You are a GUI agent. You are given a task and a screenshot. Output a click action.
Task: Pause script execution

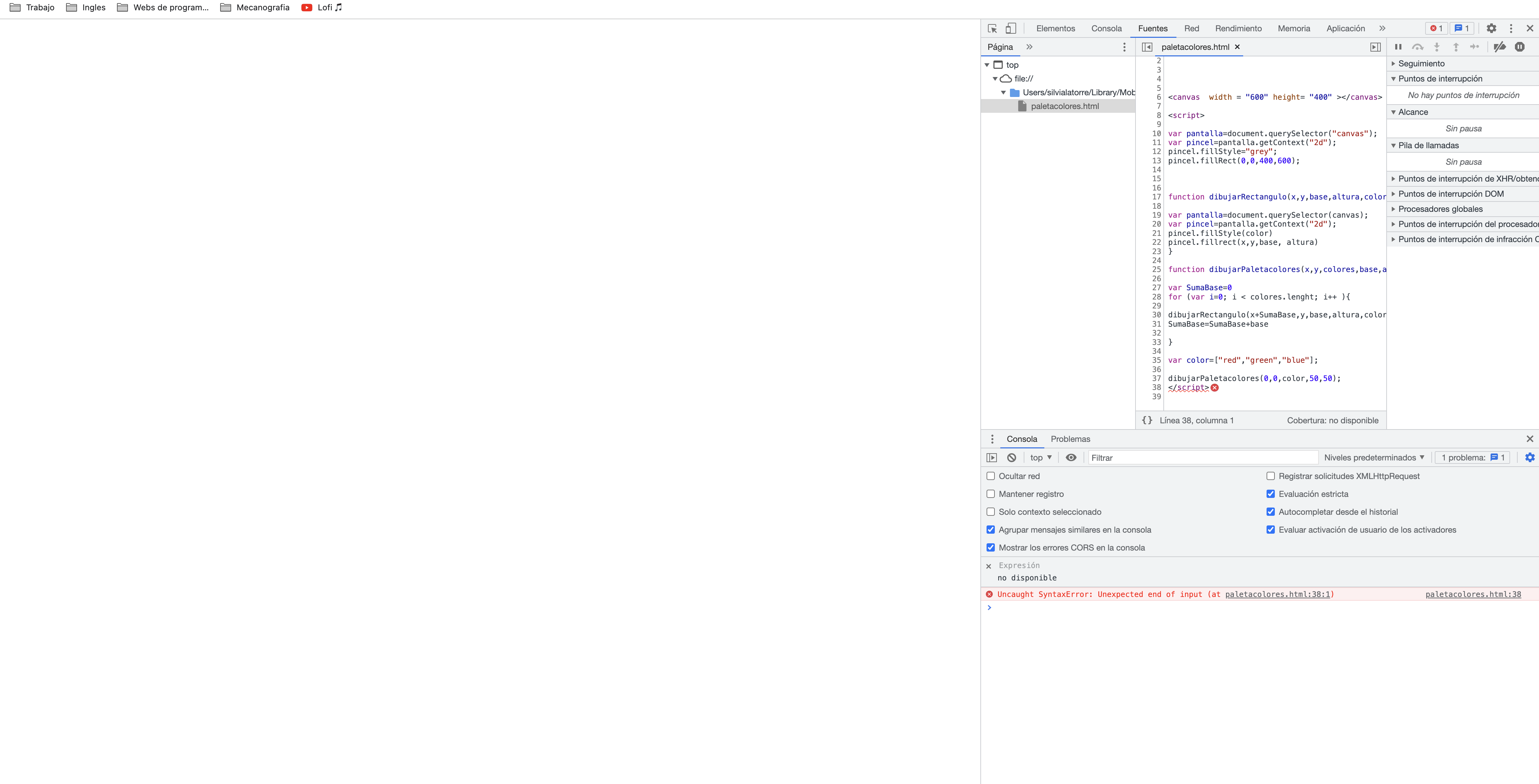(1398, 46)
